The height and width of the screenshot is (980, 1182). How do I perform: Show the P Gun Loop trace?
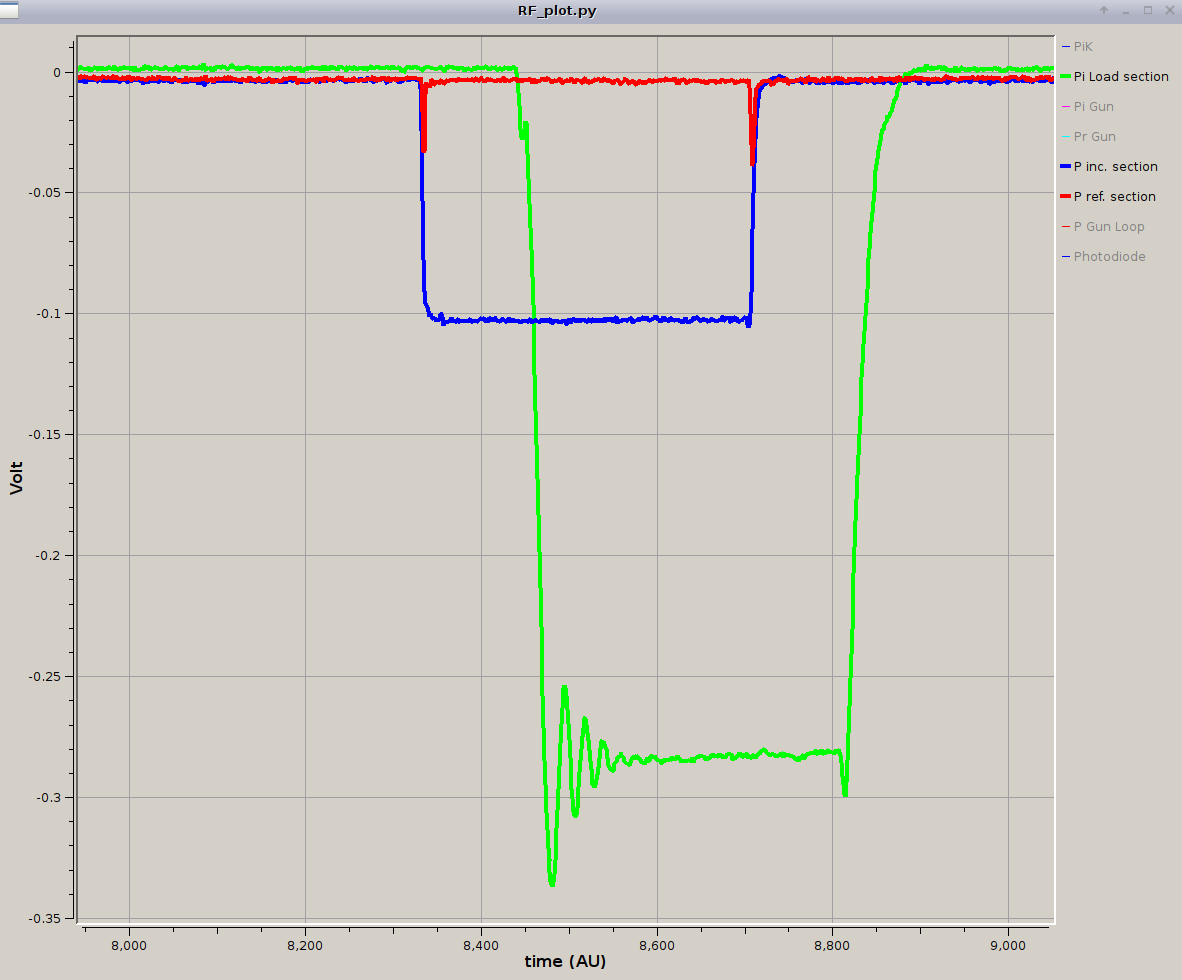point(1108,227)
